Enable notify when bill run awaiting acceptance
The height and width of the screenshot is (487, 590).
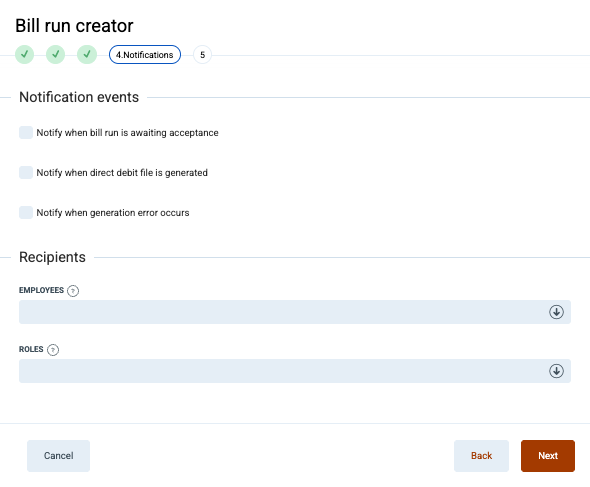coord(26,132)
